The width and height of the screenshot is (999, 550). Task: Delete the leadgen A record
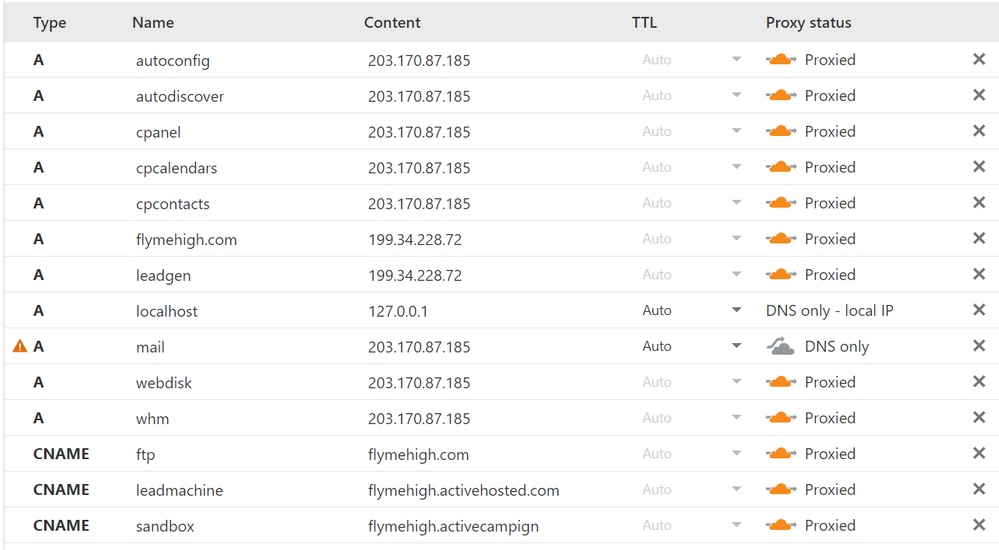tap(979, 275)
